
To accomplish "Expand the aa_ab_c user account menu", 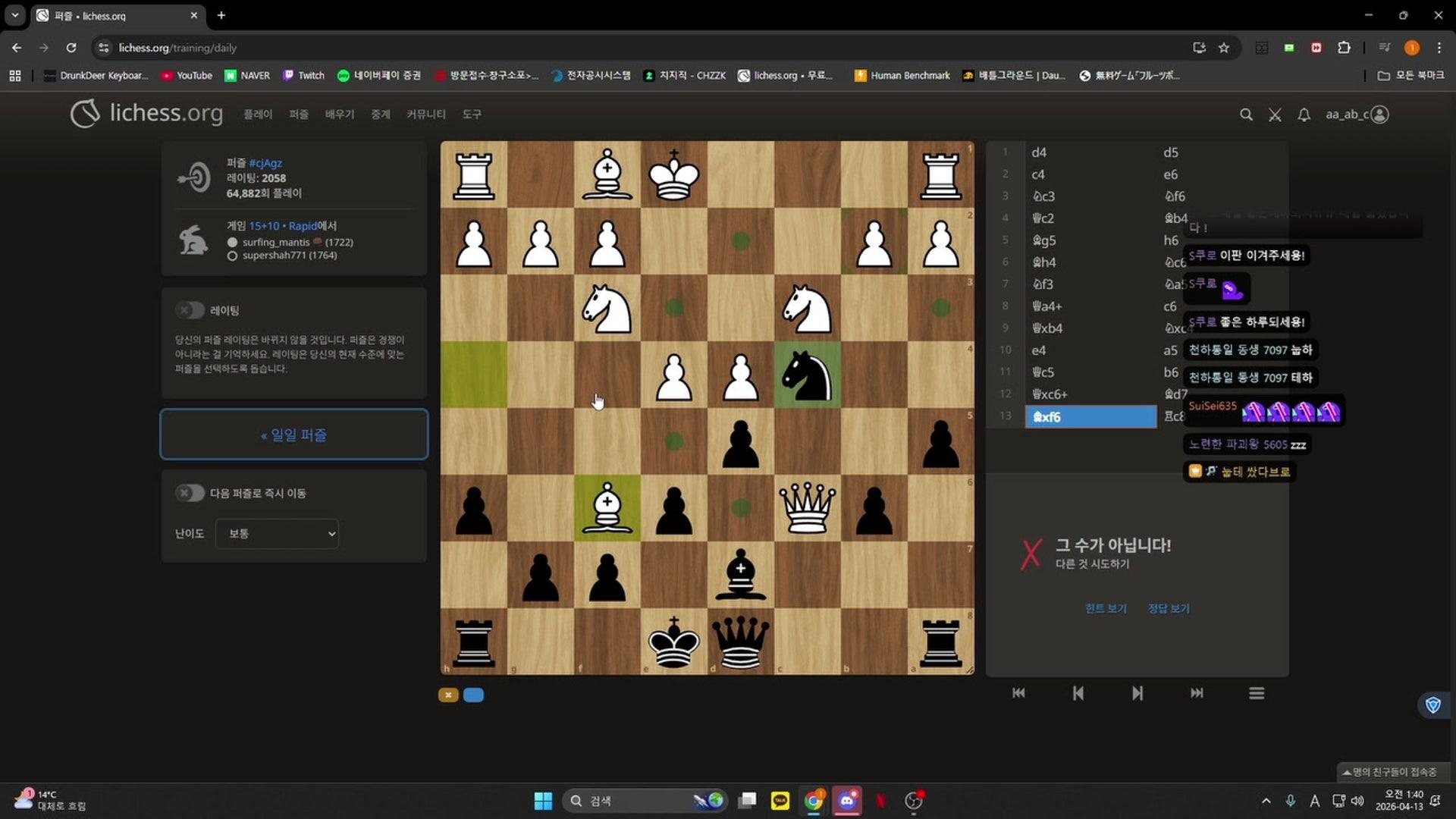I will [1357, 115].
